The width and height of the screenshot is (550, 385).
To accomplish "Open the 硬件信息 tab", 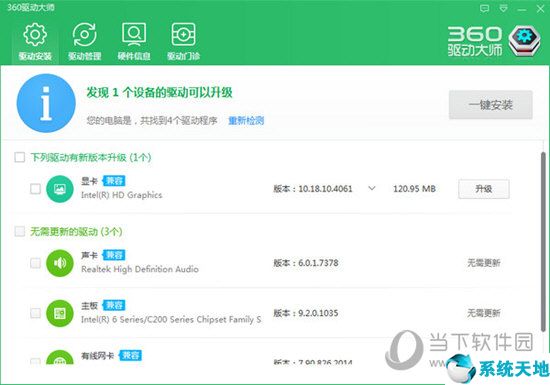I will tap(134, 41).
